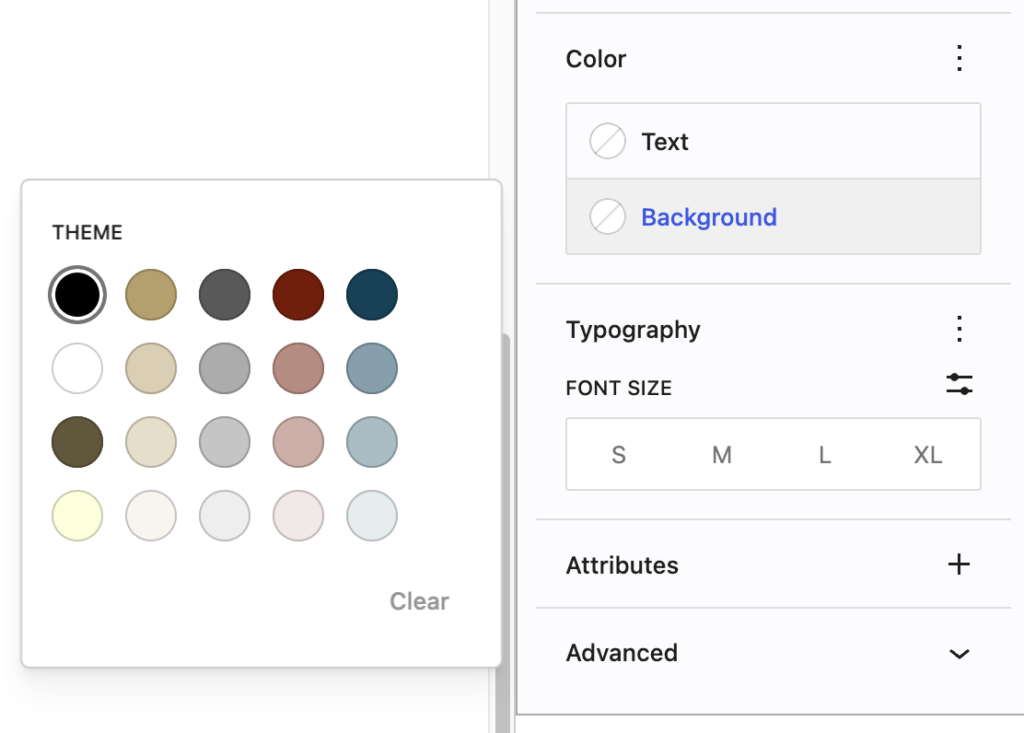
Task: Pick the beige swatch in second row
Action: coord(151,368)
